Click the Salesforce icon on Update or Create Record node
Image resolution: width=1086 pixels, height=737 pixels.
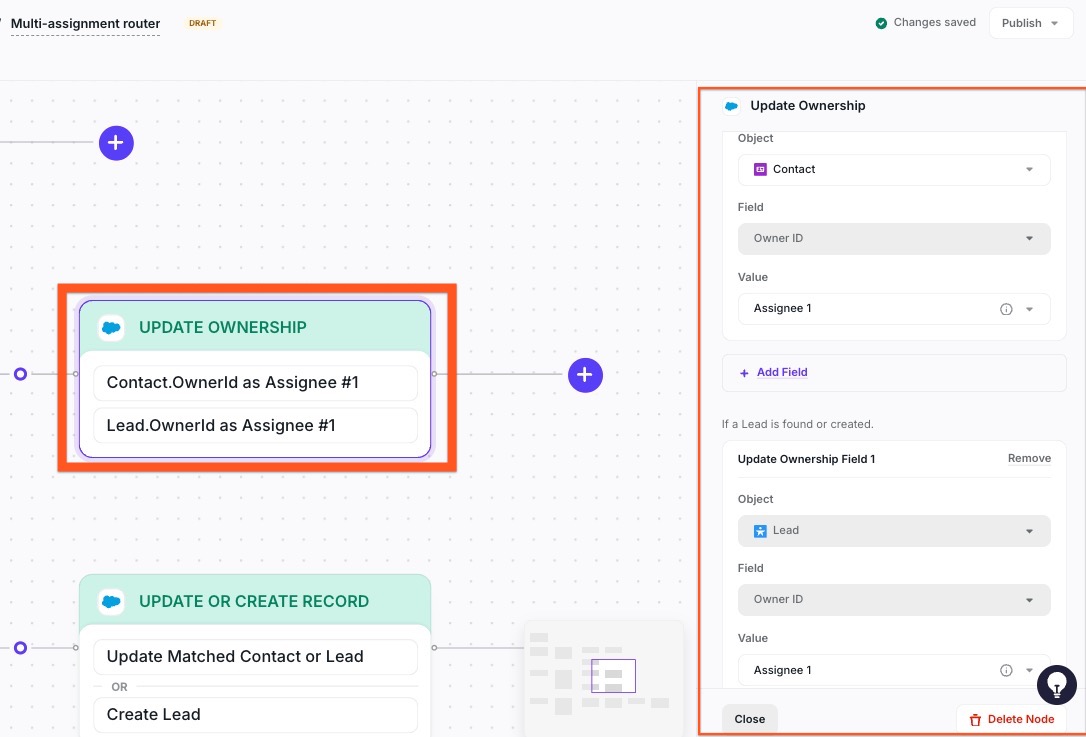111,601
